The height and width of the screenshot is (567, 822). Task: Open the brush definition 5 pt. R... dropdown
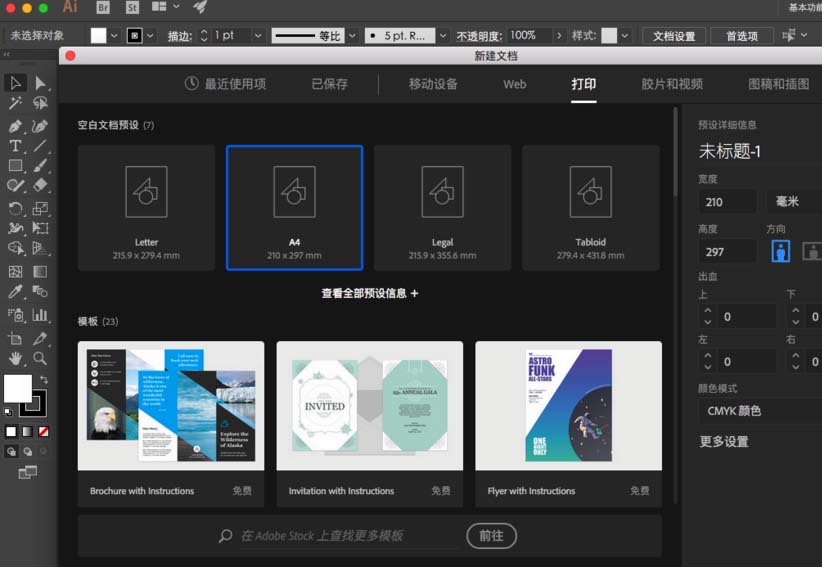[x=443, y=36]
